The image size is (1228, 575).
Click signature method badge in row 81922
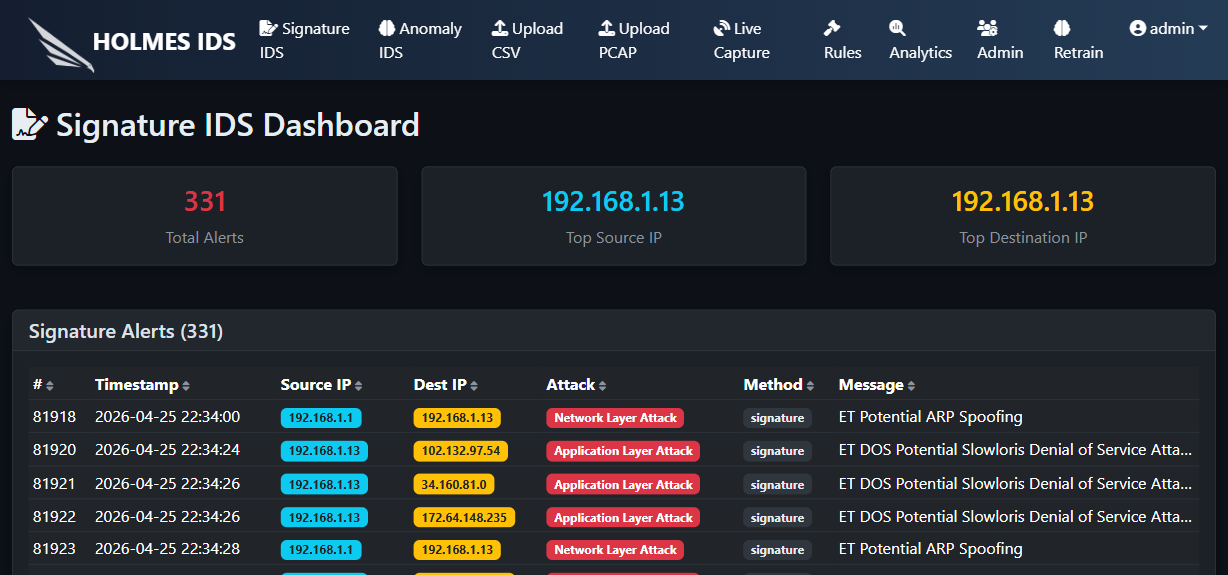777,518
